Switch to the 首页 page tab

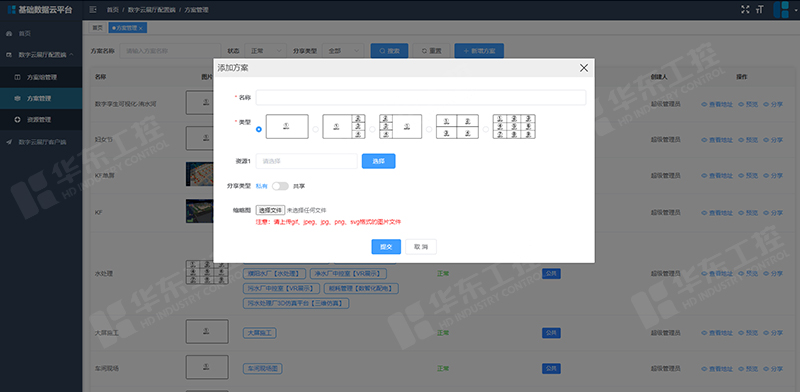[x=97, y=28]
